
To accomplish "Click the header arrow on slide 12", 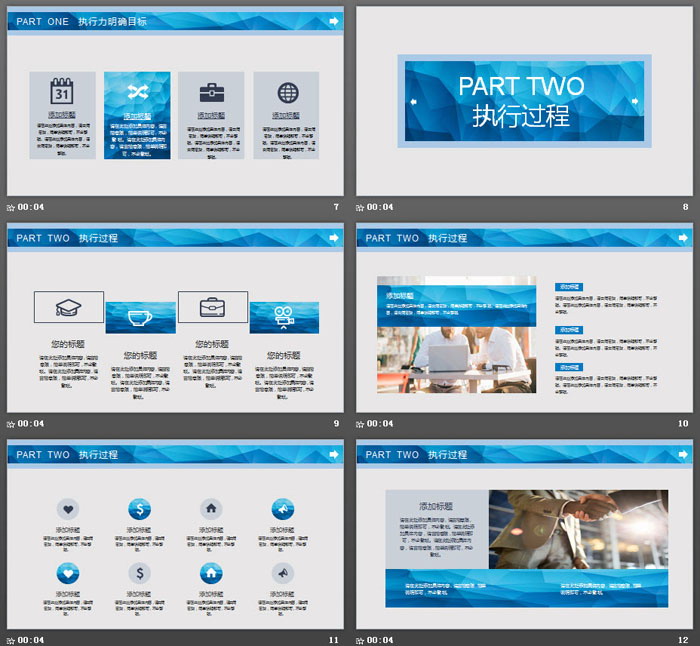I will [x=683, y=454].
